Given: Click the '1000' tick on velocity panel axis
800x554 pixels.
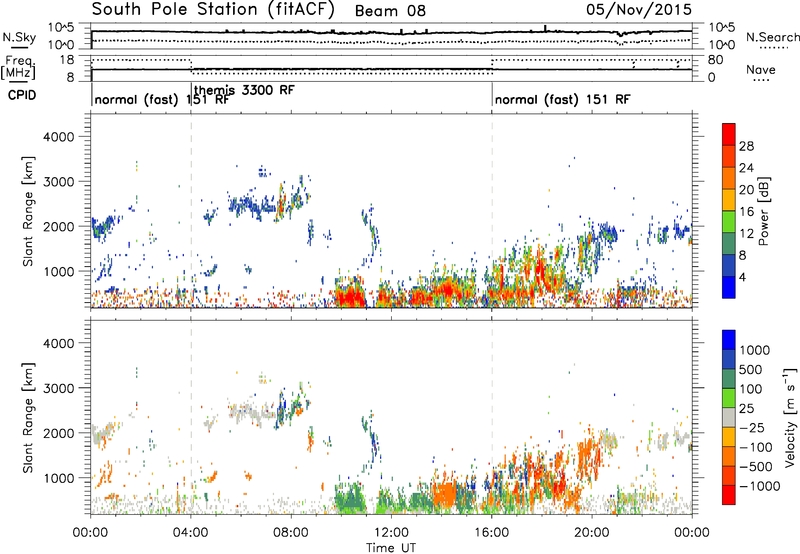Looking at the screenshot, I should click(59, 478).
